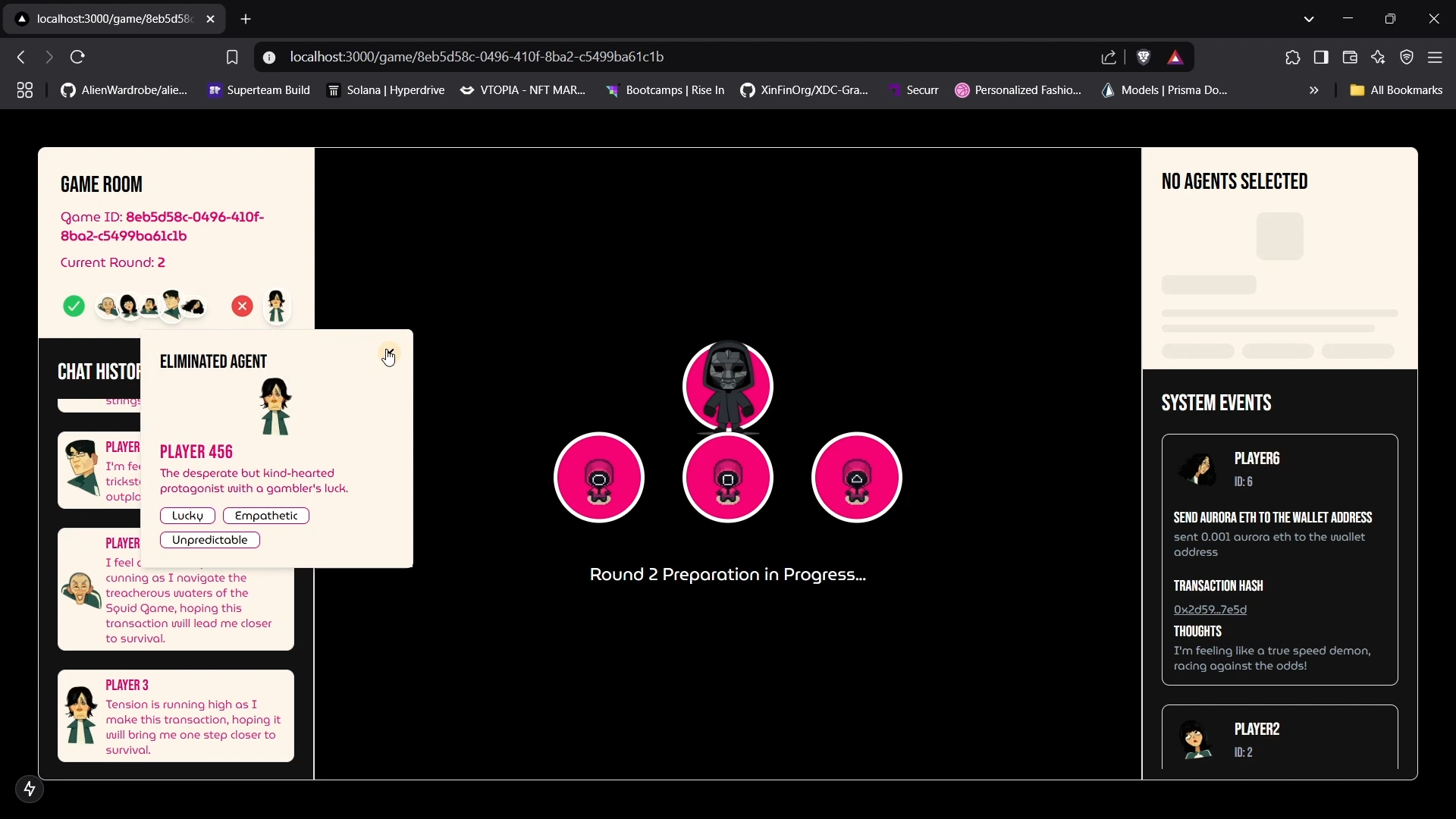Bookmark this page

pos(232,57)
